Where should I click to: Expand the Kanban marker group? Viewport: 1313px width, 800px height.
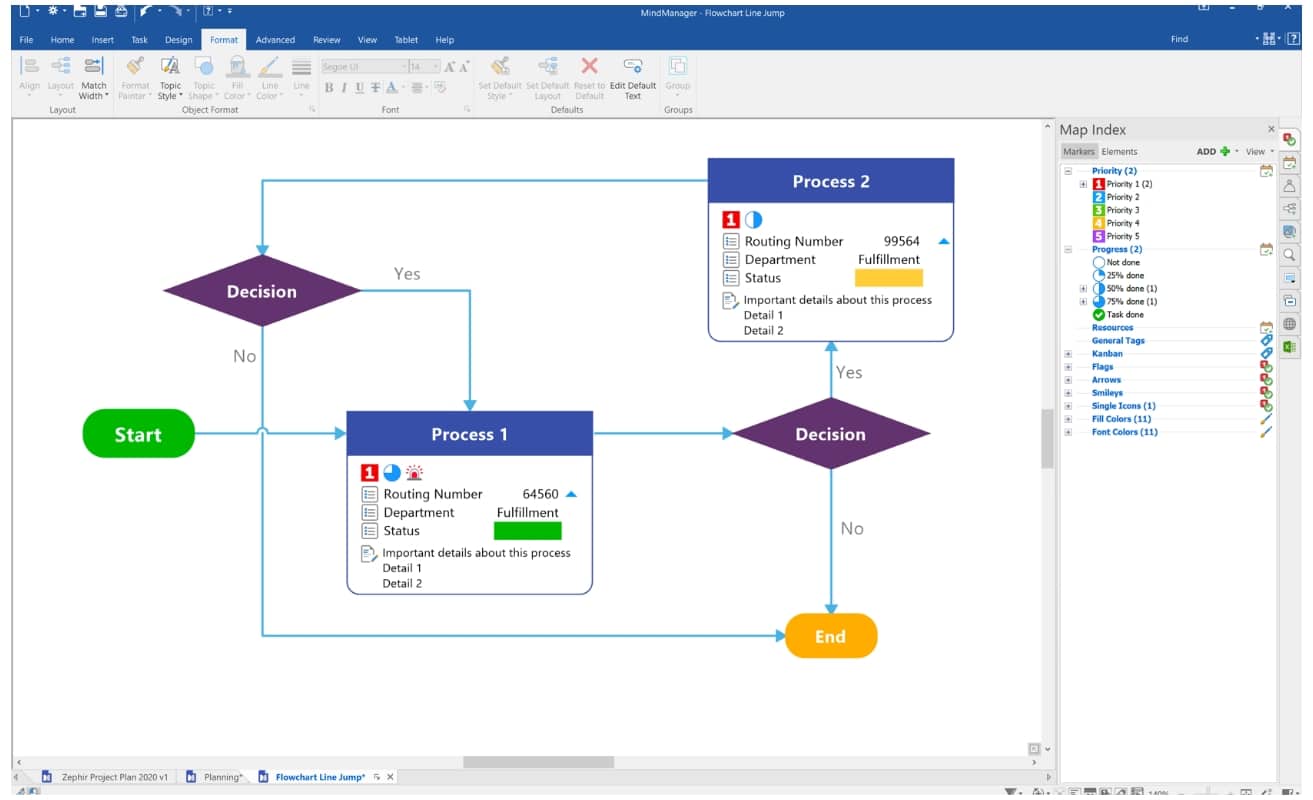tap(1068, 354)
